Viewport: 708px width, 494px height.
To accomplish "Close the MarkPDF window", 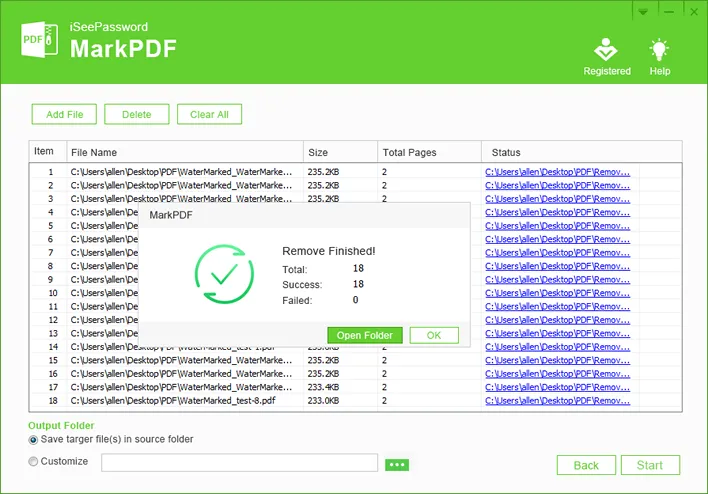I will 694,12.
